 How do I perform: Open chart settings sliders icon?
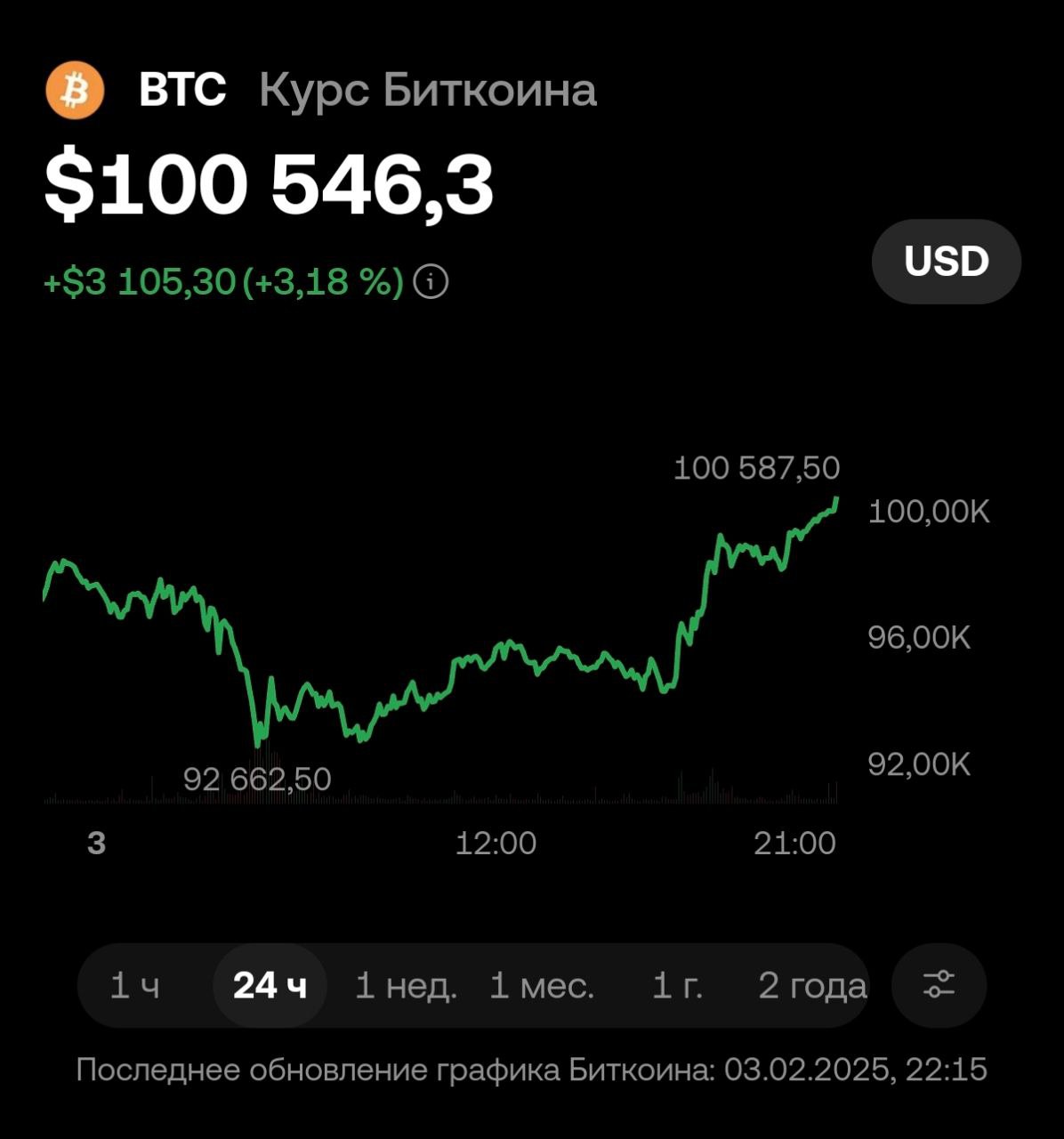pyautogui.click(x=939, y=985)
